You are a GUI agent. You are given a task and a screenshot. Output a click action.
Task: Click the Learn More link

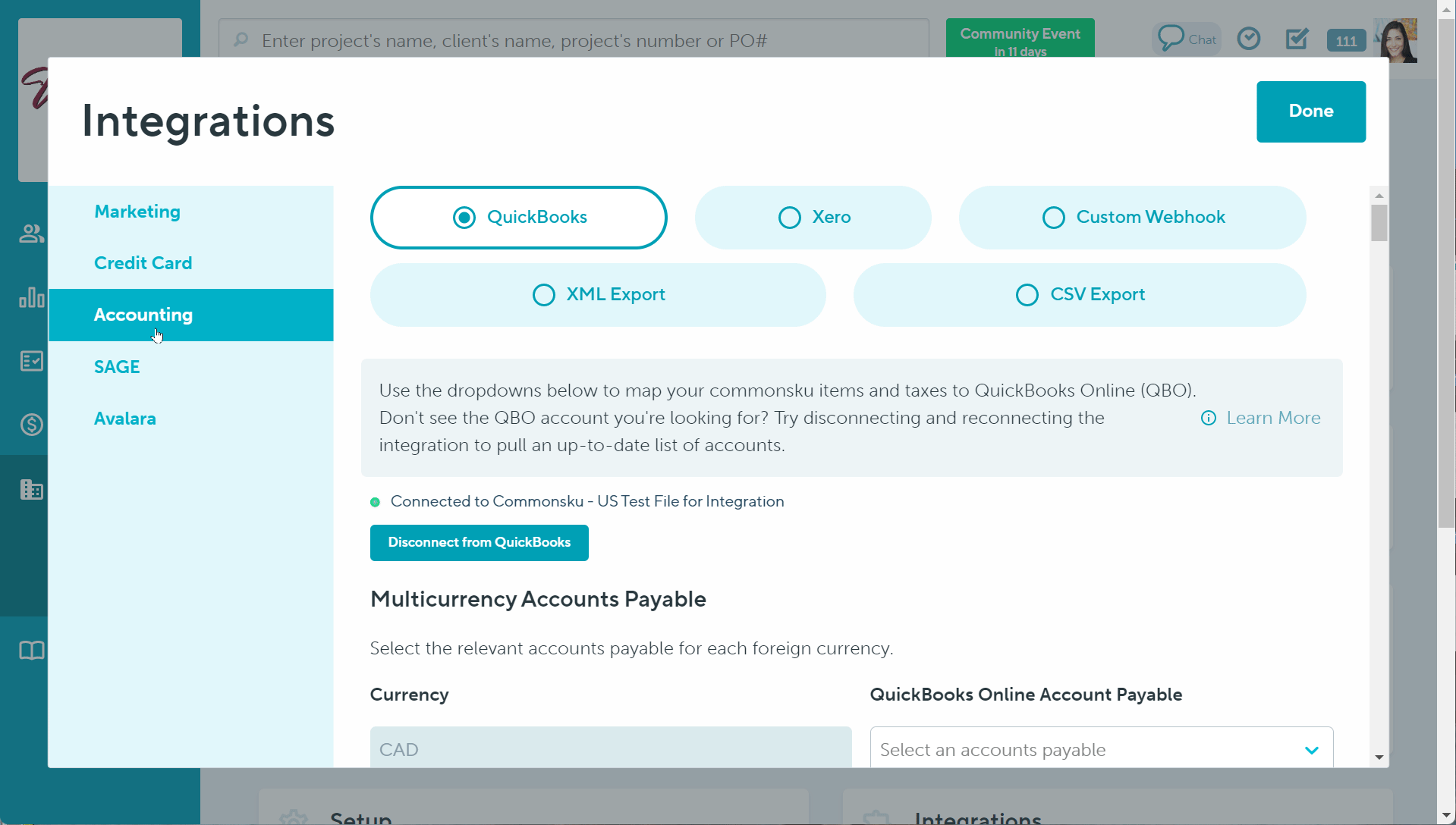click(x=1272, y=418)
